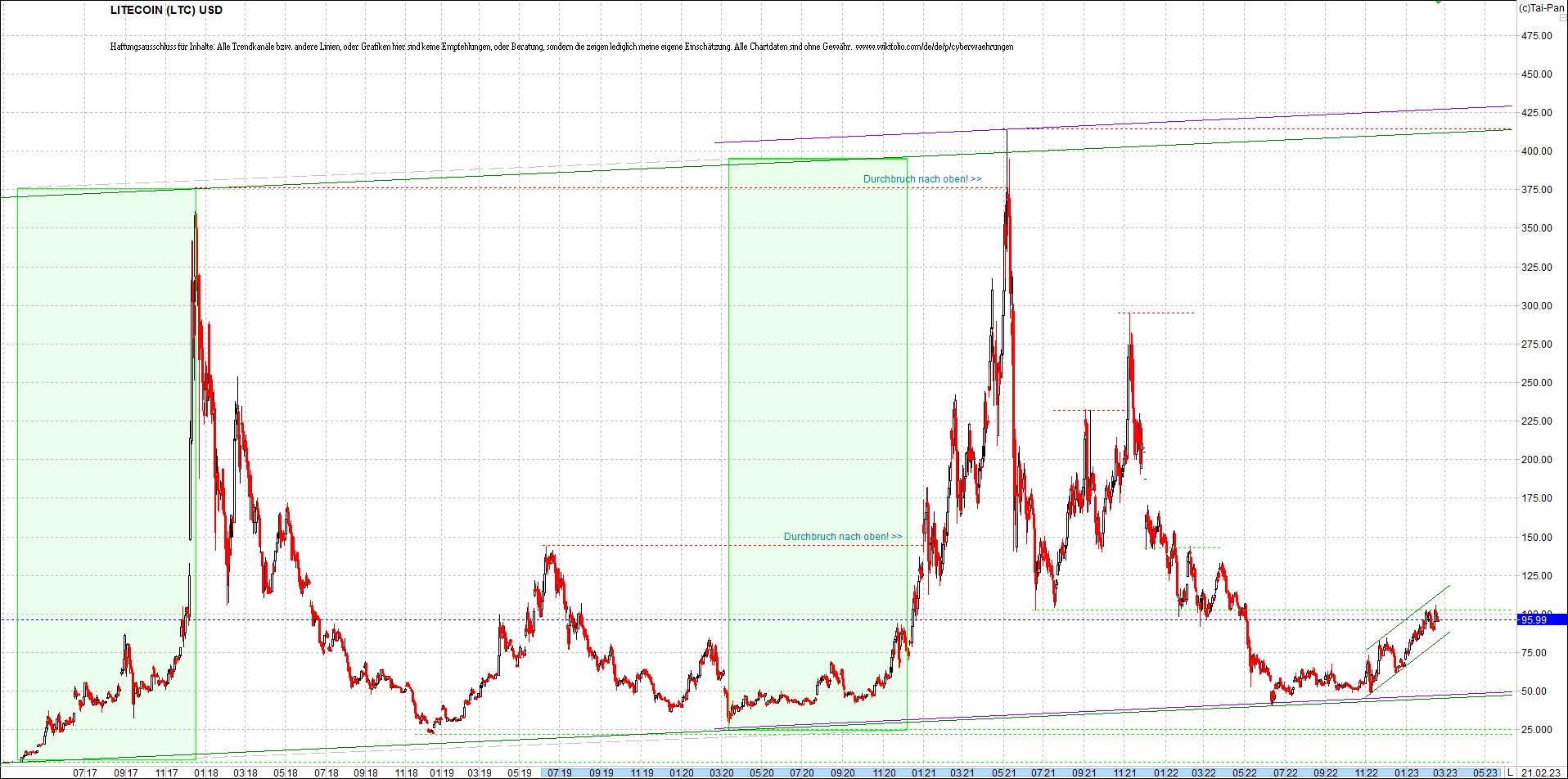
Task: Click the 03.20 date on time axis
Action: click(722, 772)
